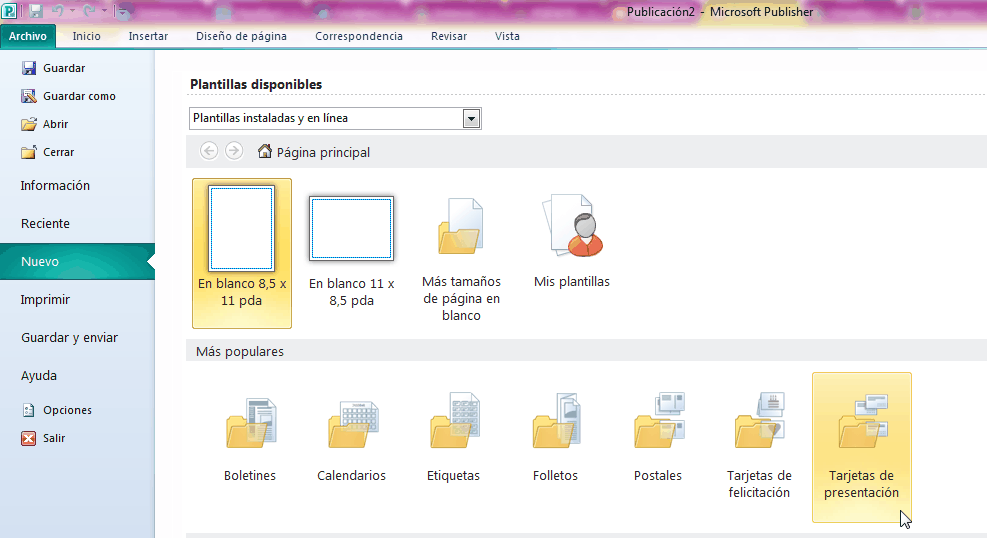987x538 pixels.
Task: Click the Save icon in quick access toolbar
Action: 36,11
